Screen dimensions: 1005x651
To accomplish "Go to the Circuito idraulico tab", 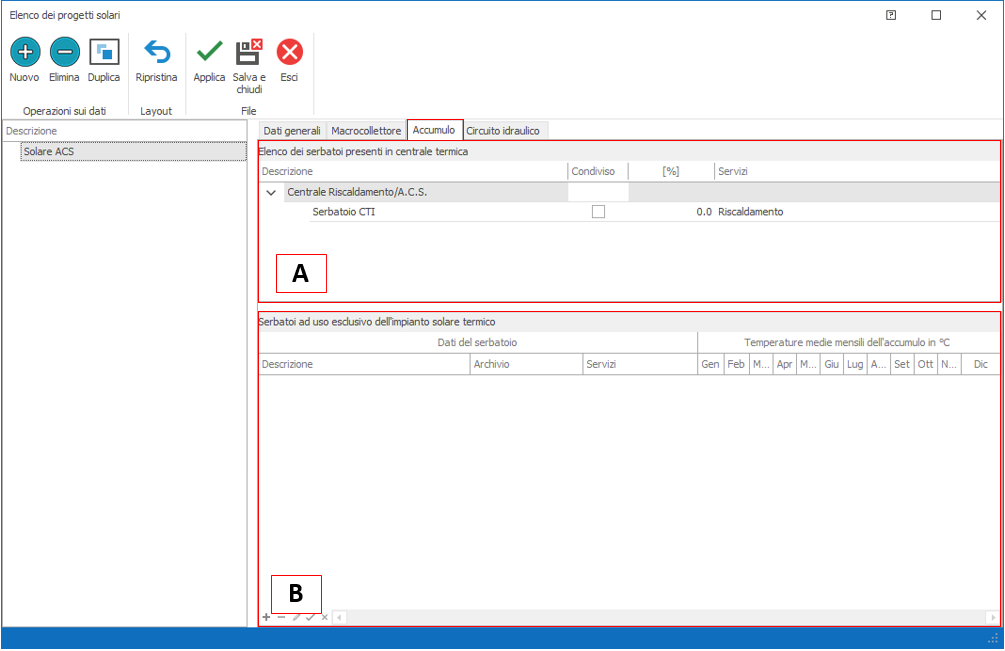I will 505,131.
